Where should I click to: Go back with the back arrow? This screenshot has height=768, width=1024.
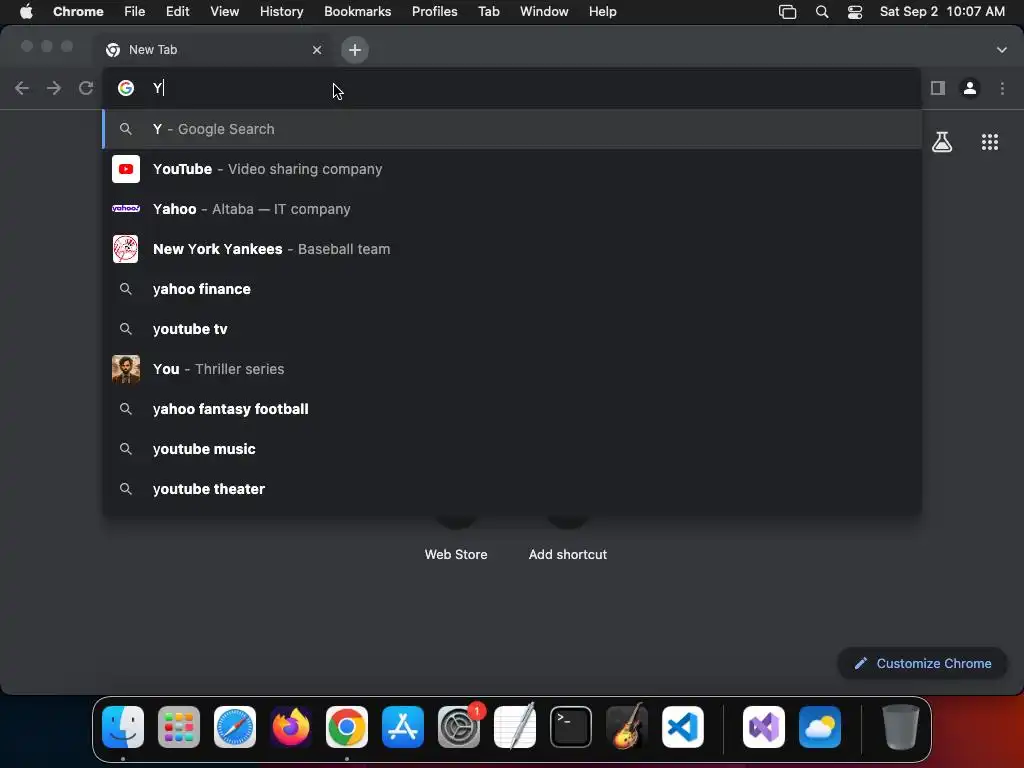[x=22, y=88]
